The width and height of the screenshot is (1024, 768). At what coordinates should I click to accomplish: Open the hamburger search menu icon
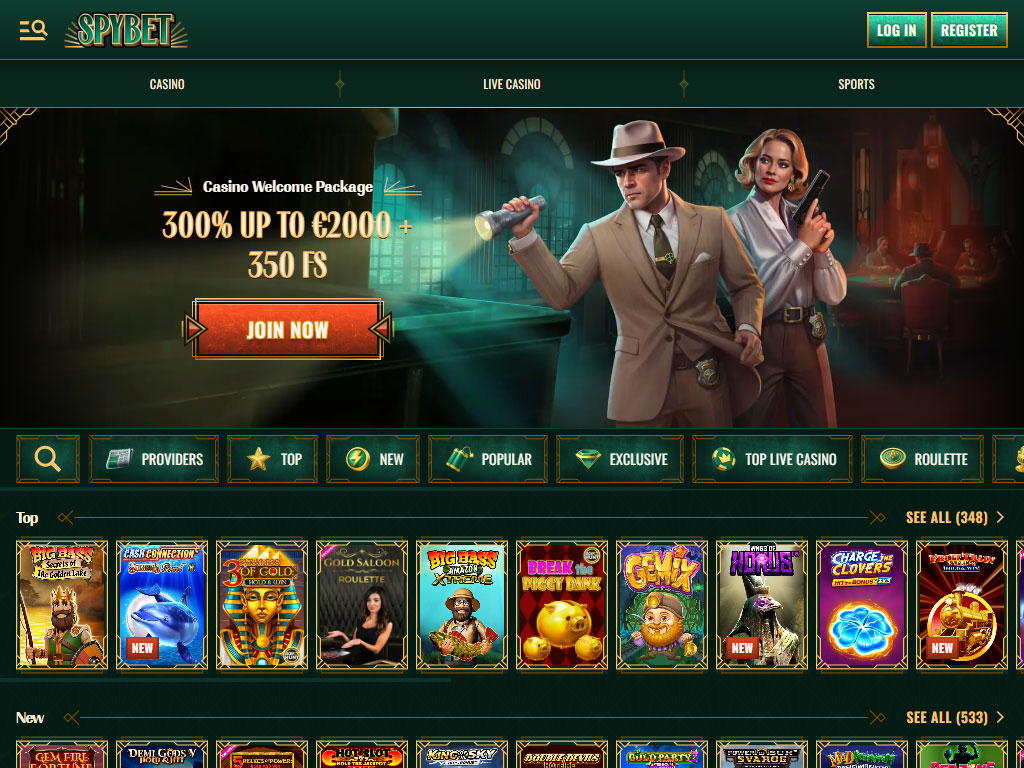(33, 30)
